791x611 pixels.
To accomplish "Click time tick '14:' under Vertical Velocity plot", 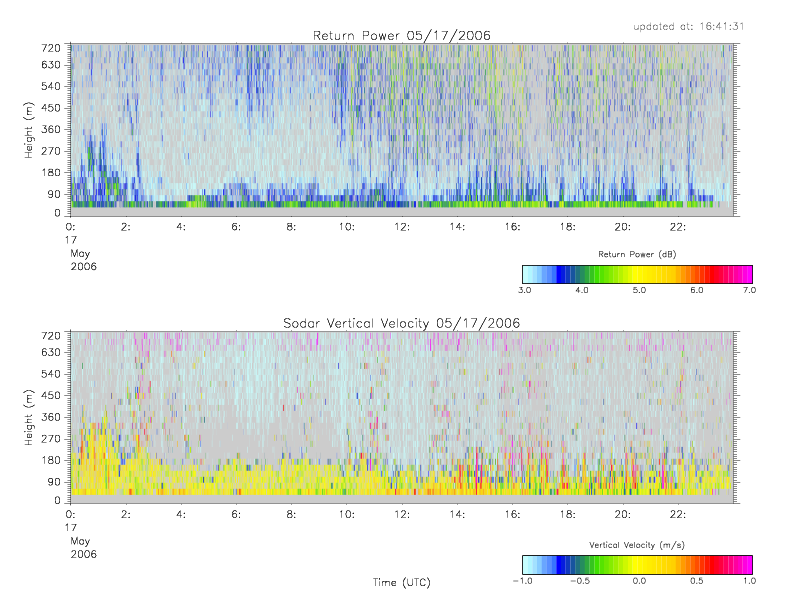I will [457, 515].
